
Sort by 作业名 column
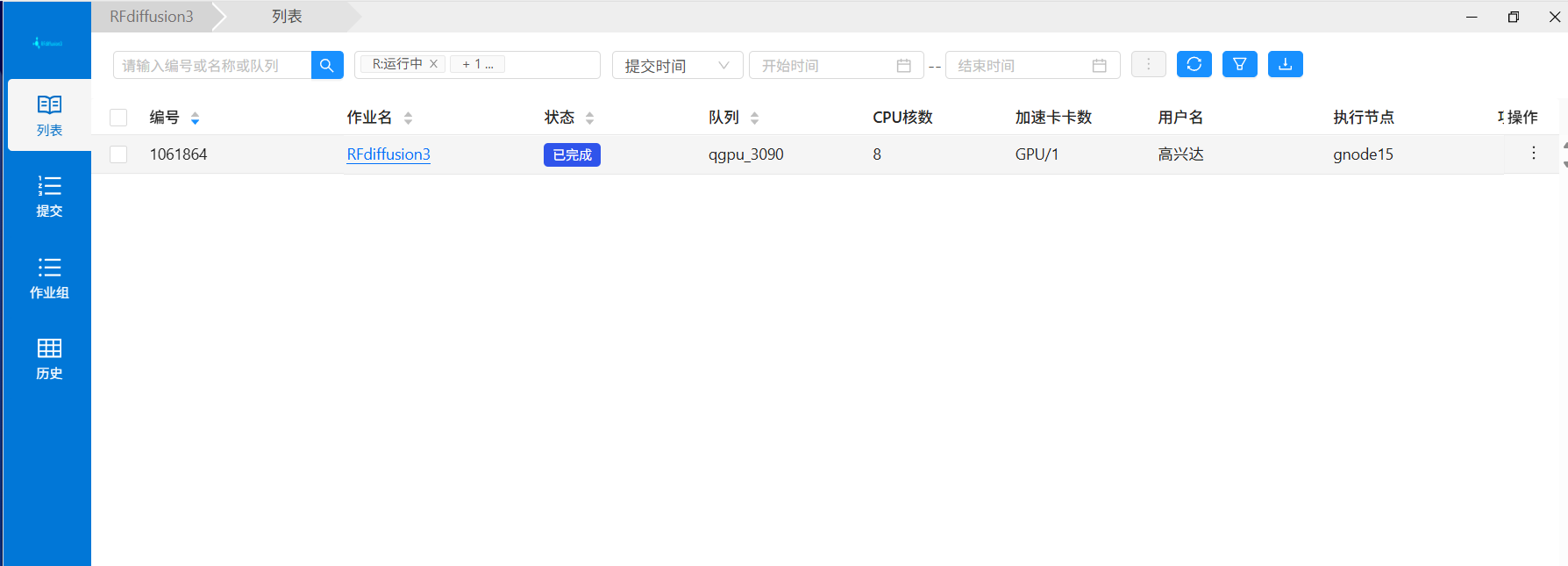(x=408, y=118)
